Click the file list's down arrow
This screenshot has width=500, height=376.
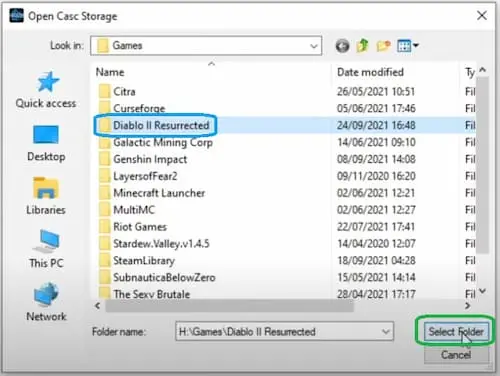[482, 291]
